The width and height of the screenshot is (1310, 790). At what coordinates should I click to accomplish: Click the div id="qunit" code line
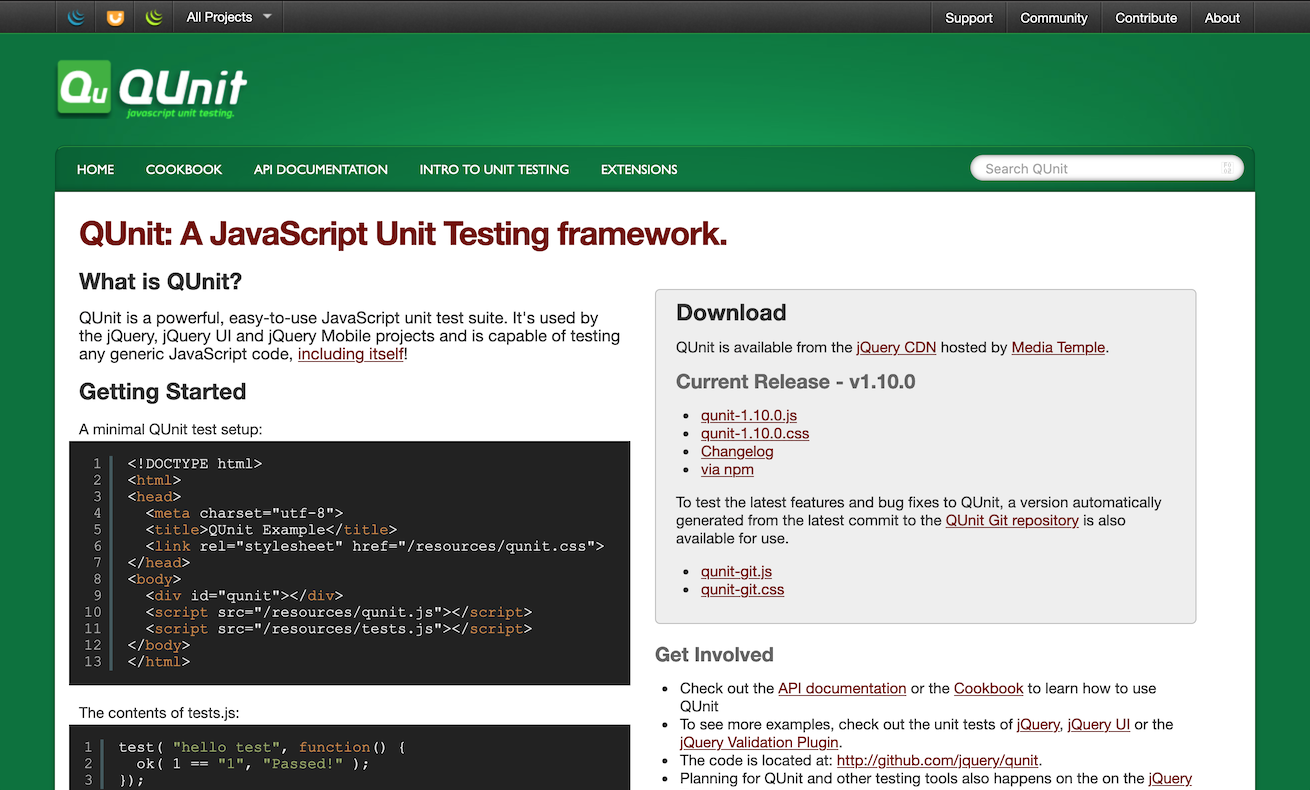click(x=244, y=596)
